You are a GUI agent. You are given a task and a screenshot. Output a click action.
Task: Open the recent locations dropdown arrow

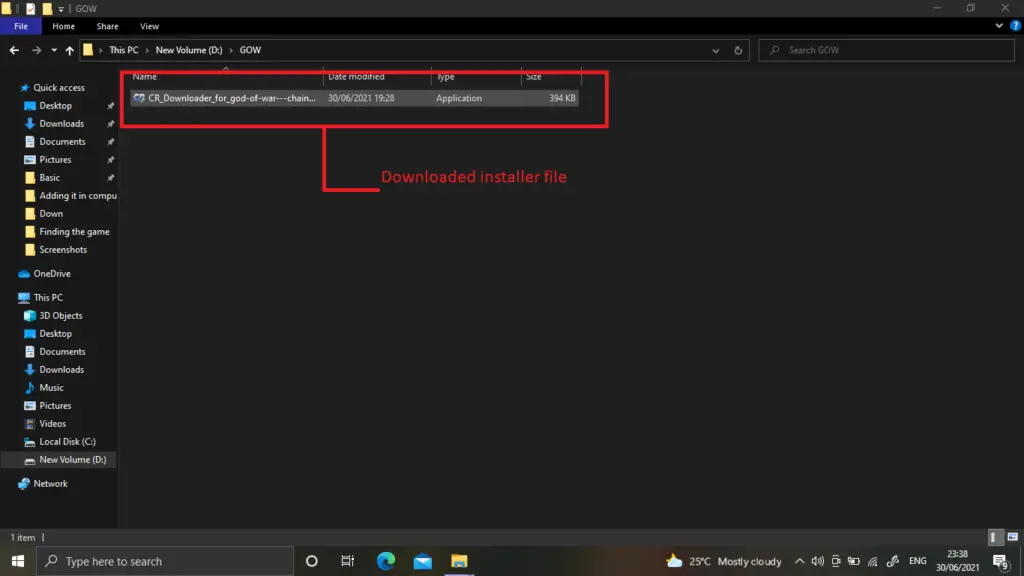coord(54,50)
